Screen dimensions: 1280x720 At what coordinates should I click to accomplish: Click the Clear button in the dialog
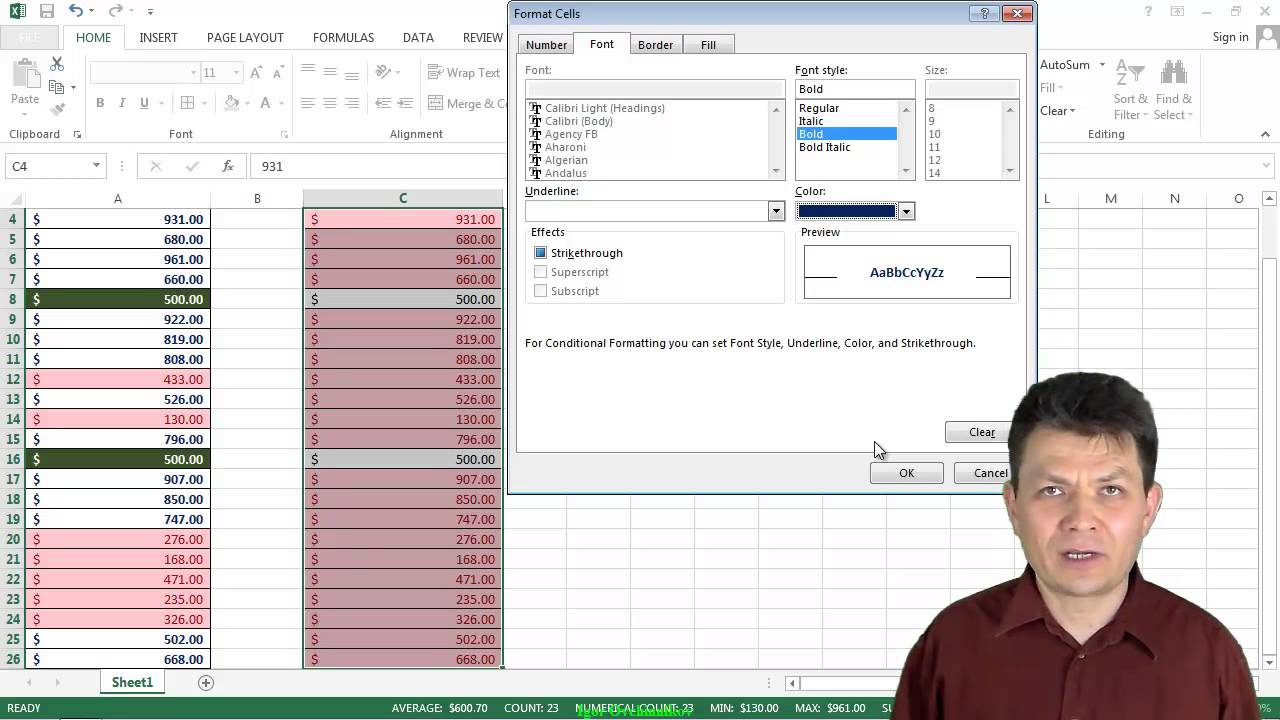coord(981,432)
